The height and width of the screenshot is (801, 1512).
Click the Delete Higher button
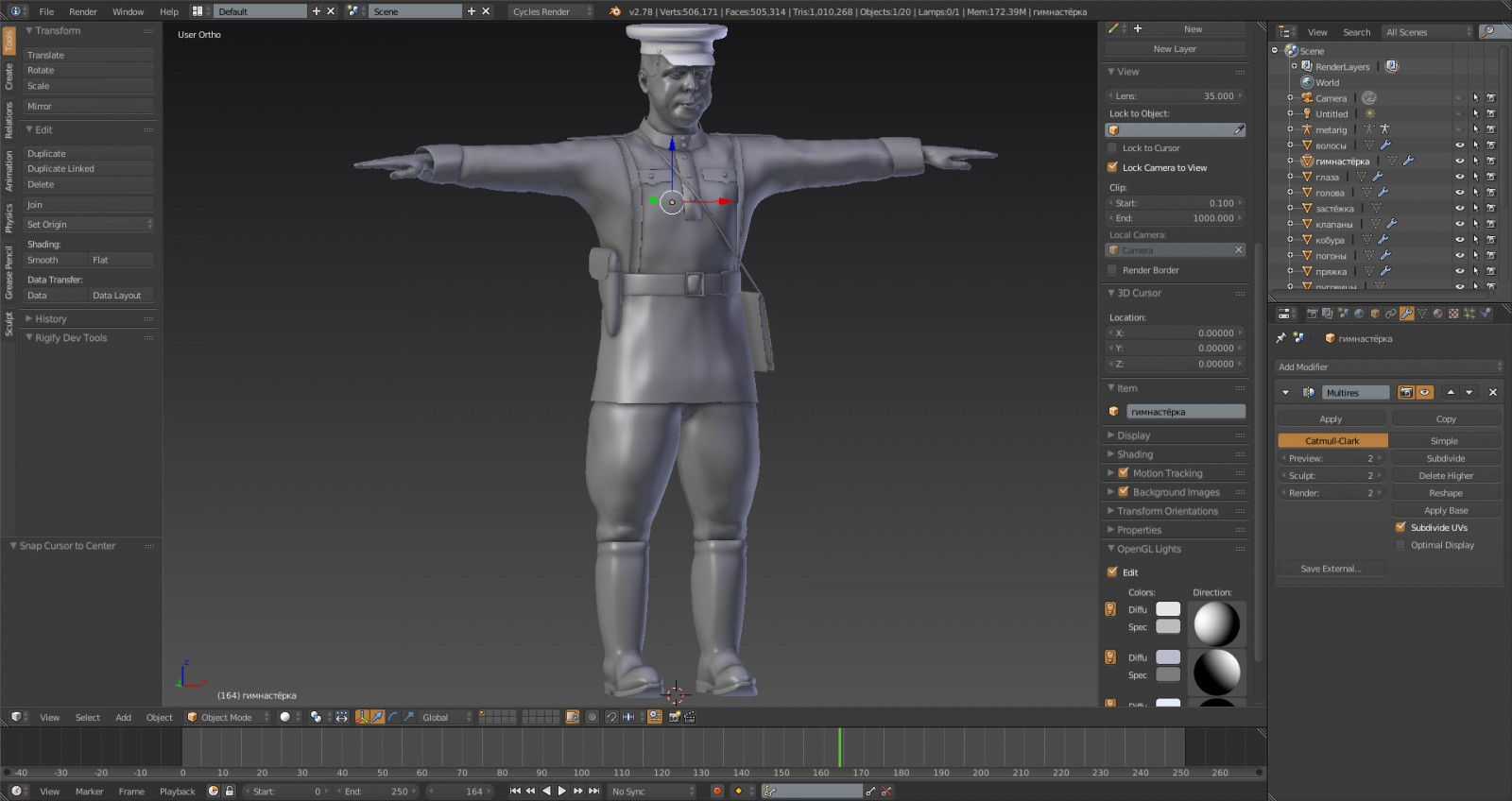tap(1446, 475)
